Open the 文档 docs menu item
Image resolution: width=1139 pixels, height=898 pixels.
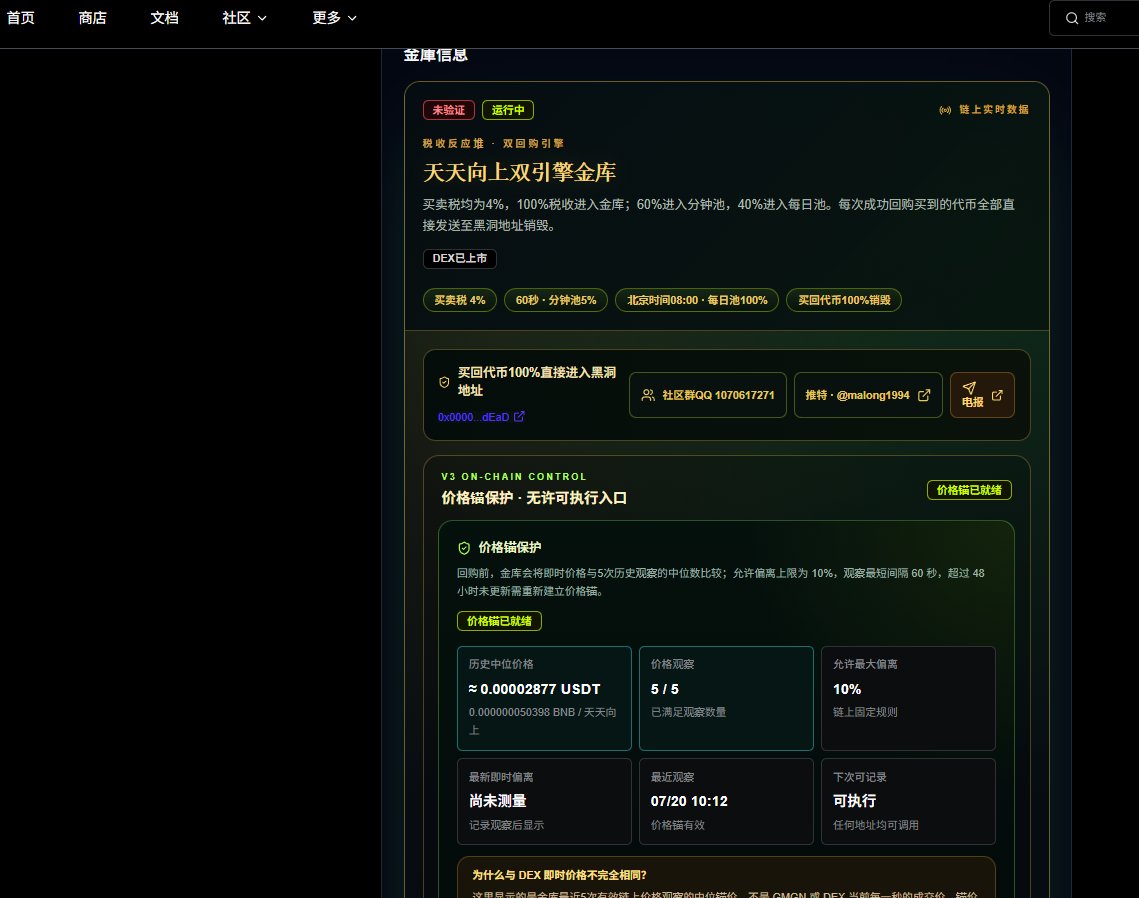pos(164,17)
